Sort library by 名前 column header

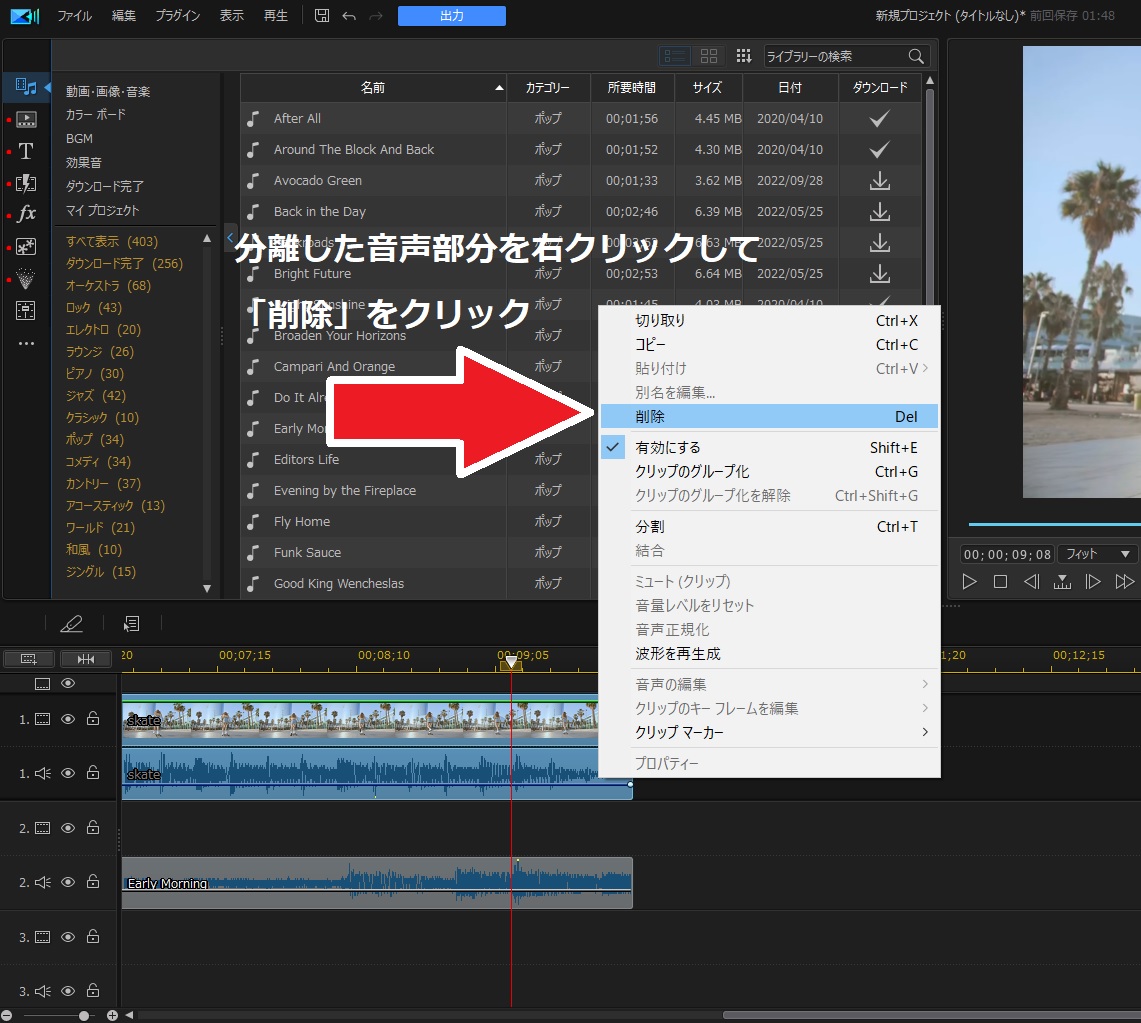pos(373,88)
